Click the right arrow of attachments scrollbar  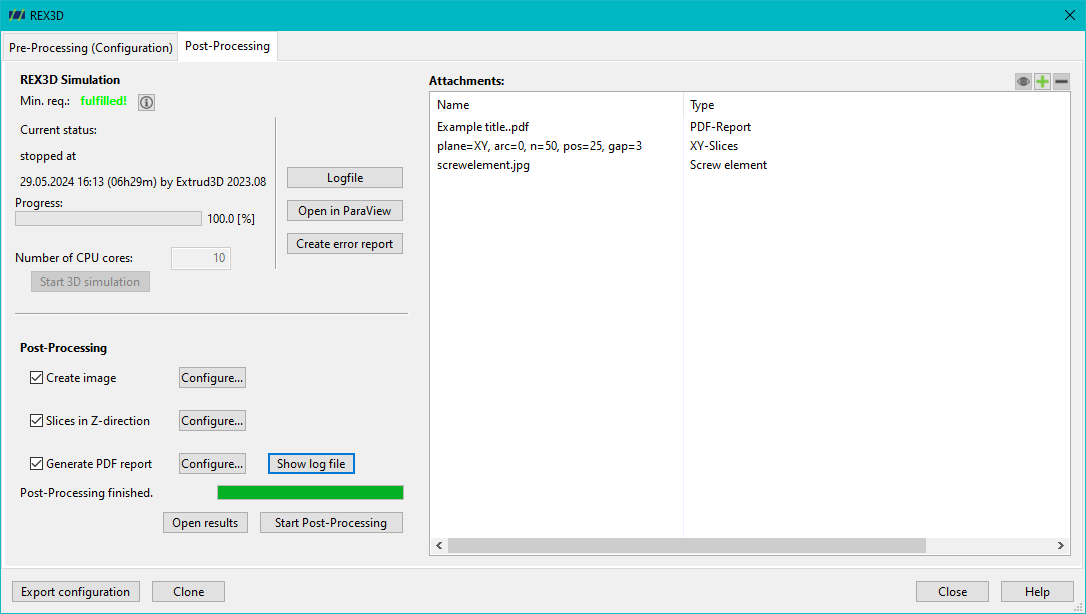(1060, 545)
